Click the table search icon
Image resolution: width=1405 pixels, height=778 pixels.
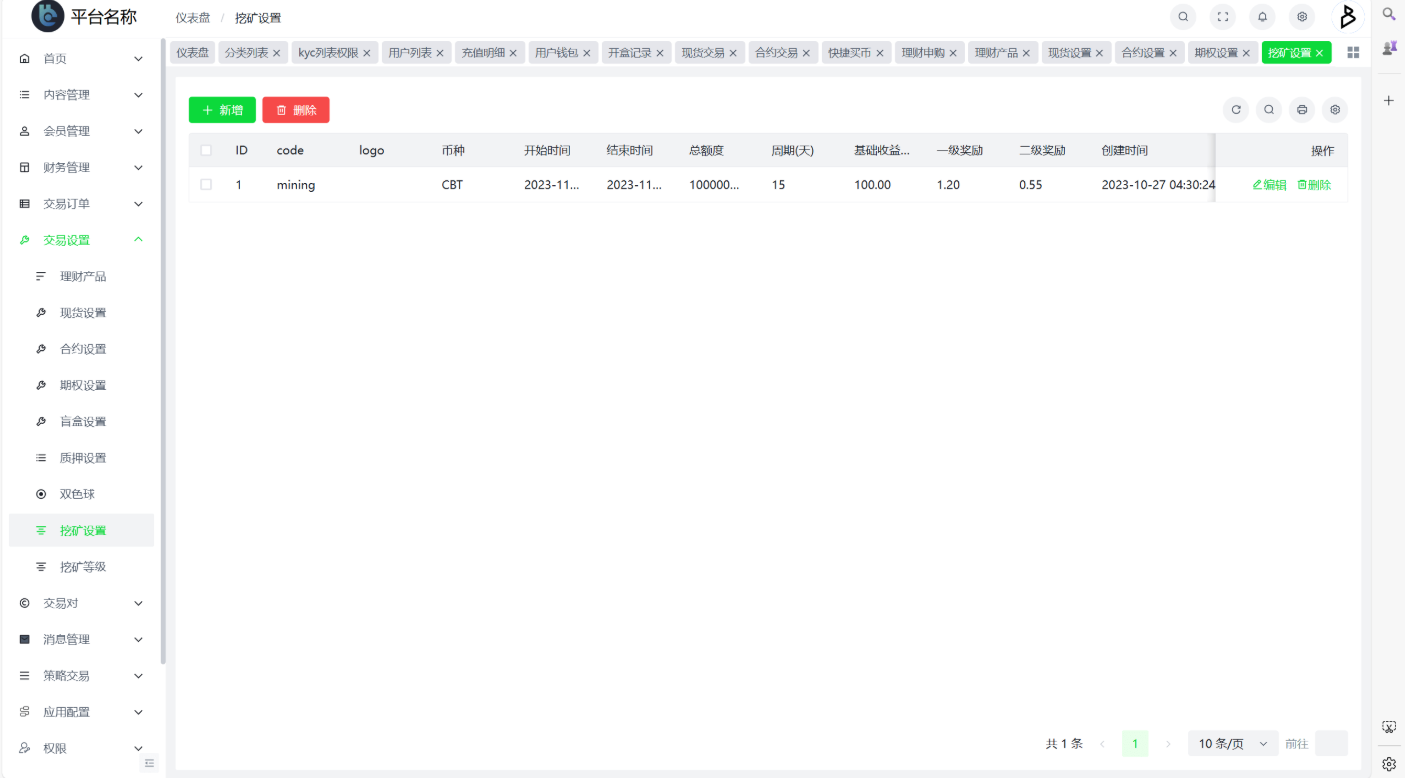(x=1269, y=110)
